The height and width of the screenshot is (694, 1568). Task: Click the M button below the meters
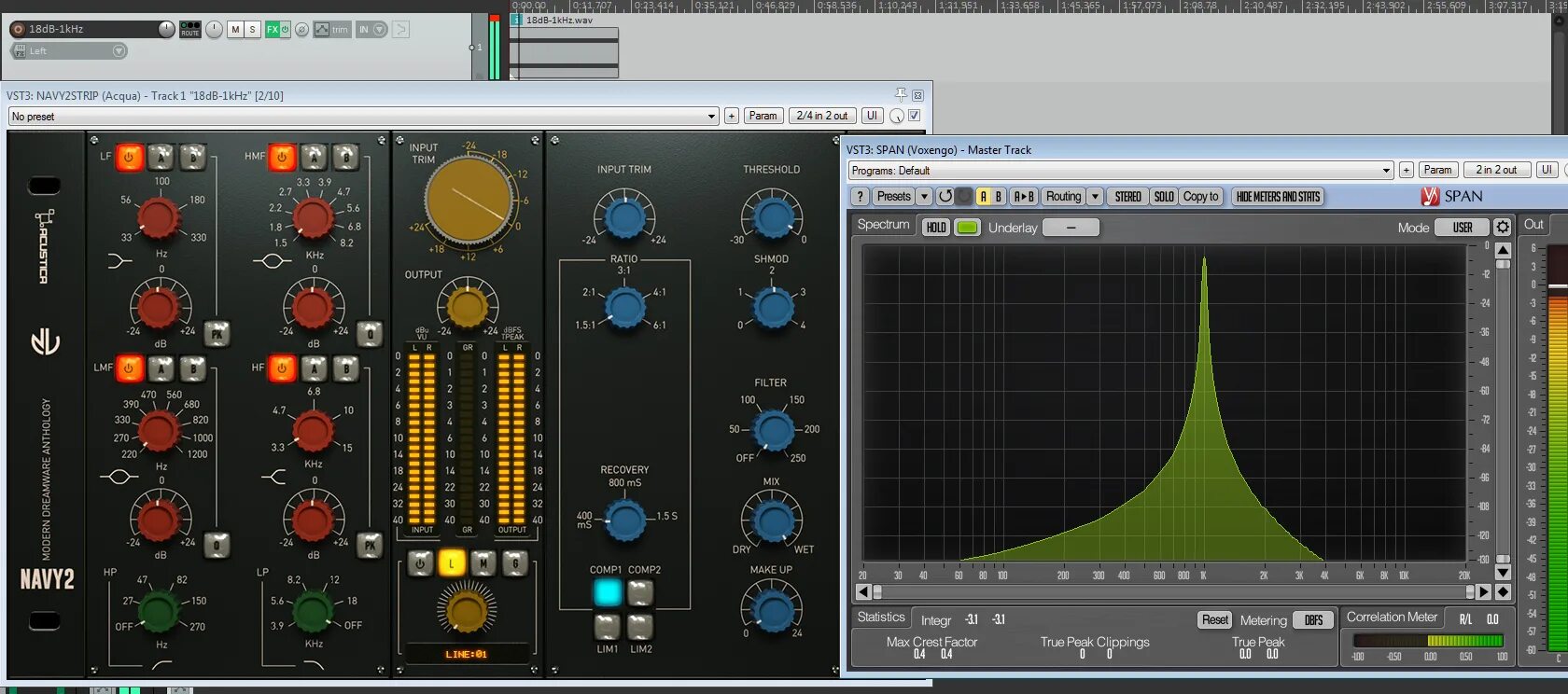pyautogui.click(x=483, y=562)
